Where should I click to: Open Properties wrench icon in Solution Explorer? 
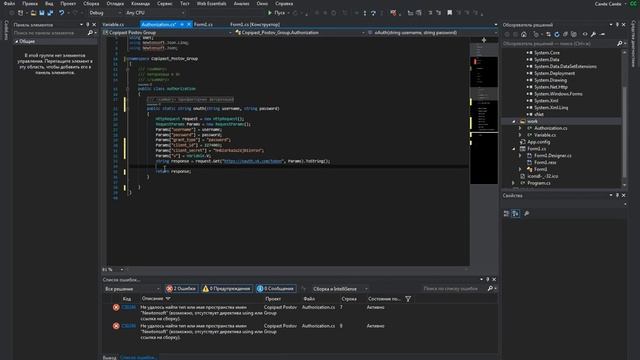[x=593, y=34]
